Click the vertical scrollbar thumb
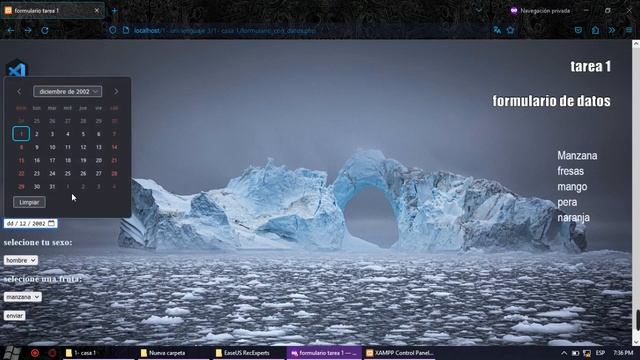The height and width of the screenshot is (360, 640). (637, 320)
